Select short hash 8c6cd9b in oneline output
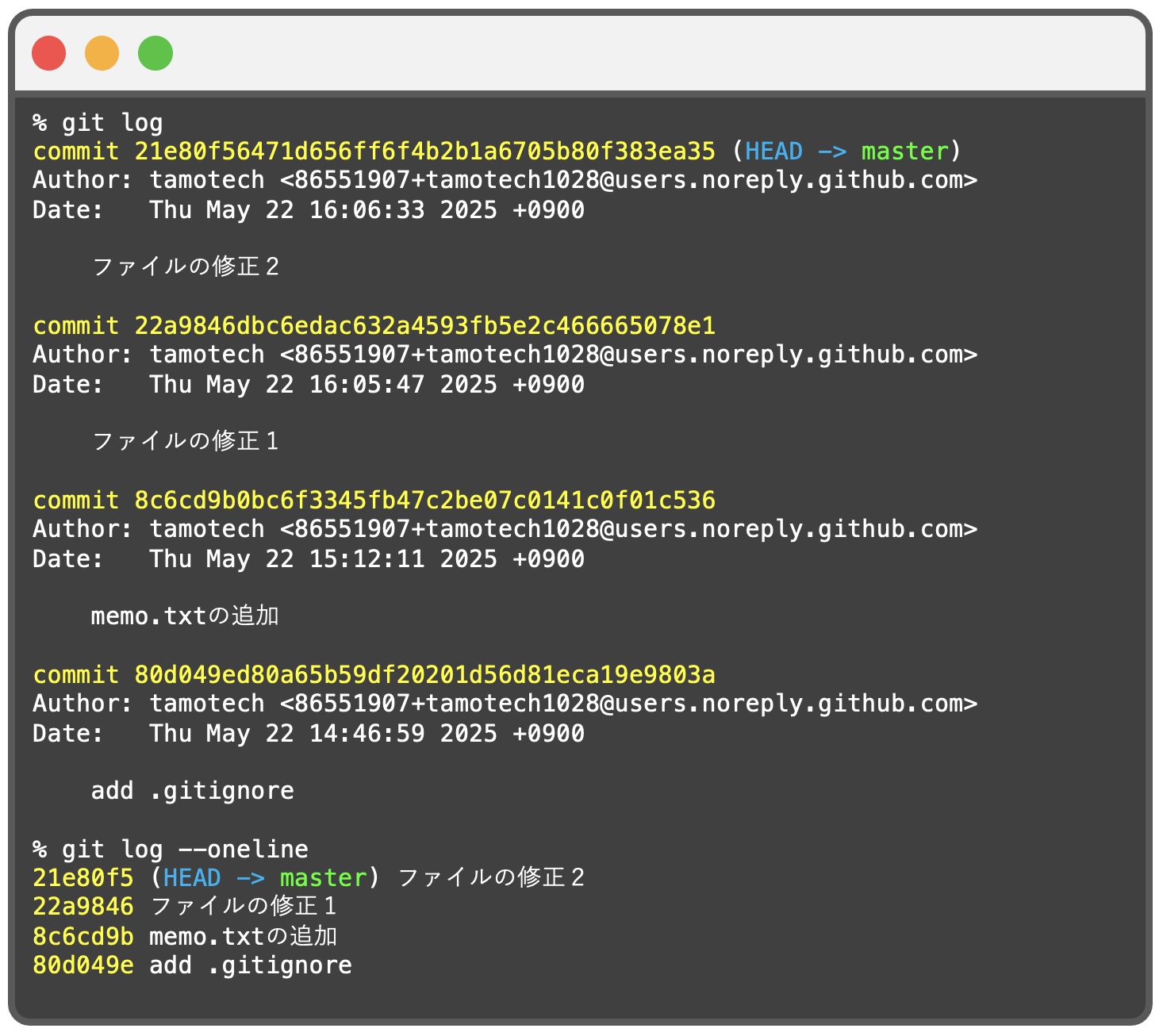This screenshot has height=1036, width=1163. [x=83, y=936]
